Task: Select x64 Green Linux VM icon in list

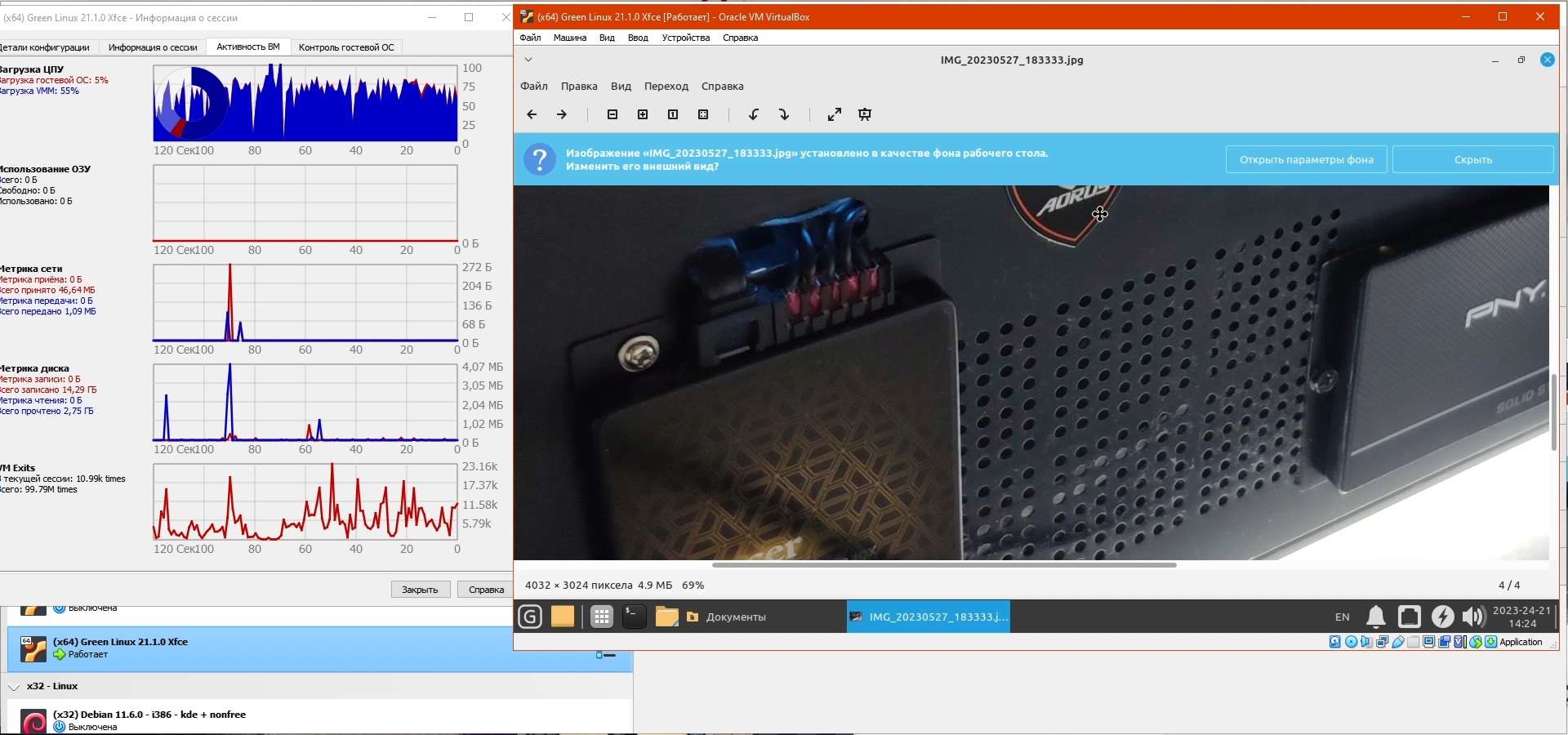Action: click(x=33, y=648)
